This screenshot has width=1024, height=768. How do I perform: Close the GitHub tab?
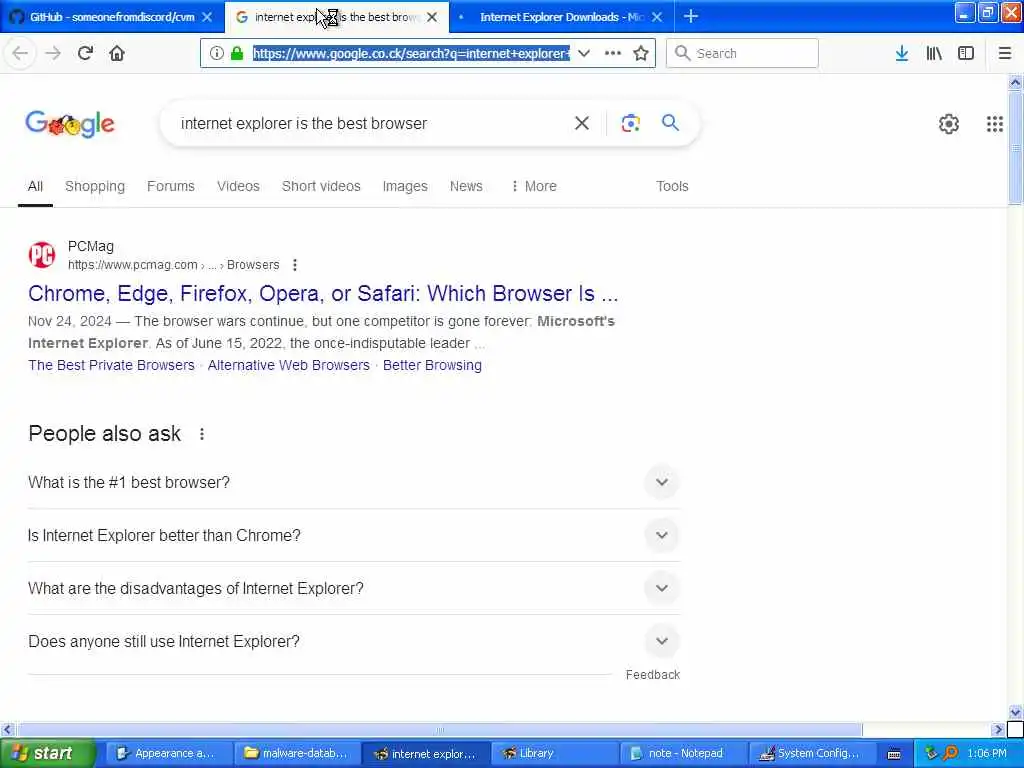[207, 17]
